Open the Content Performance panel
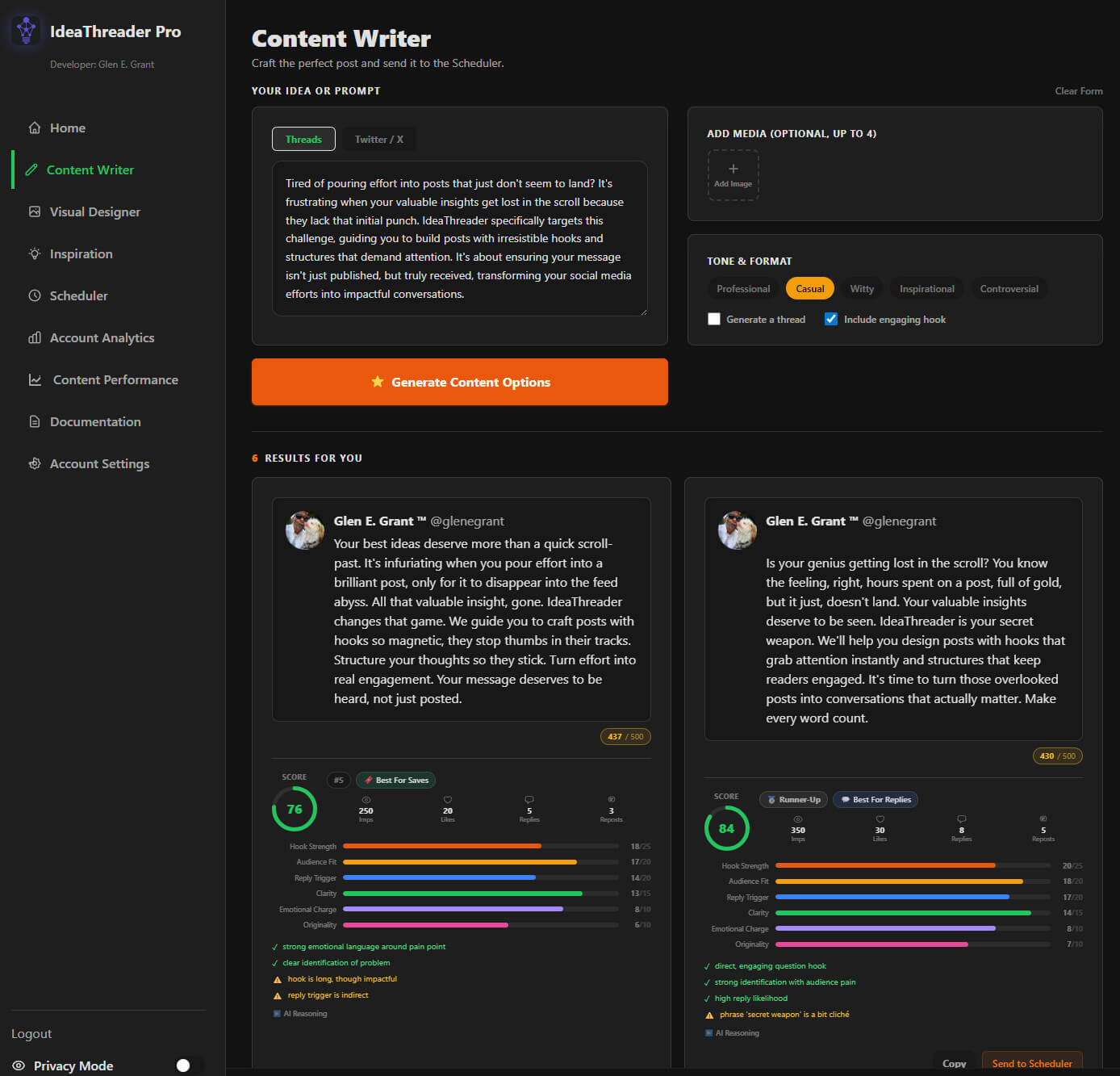Screen dimensions: 1120x1076 pyautogui.click(x=115, y=379)
